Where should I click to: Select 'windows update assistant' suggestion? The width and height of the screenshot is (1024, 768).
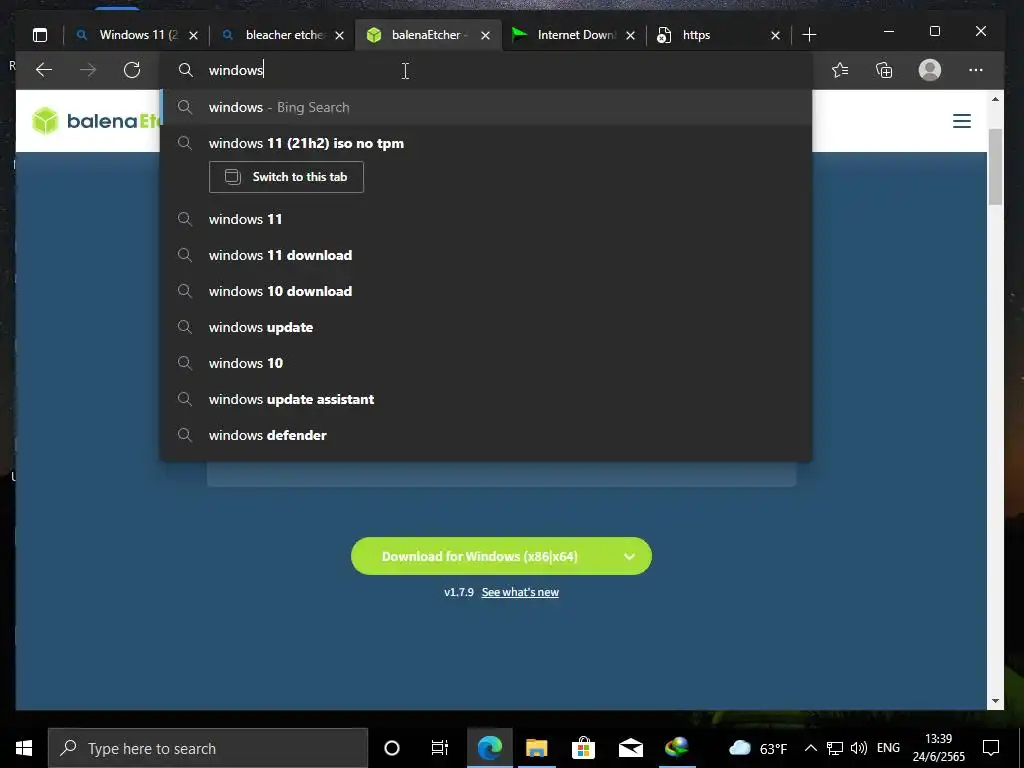click(x=487, y=398)
